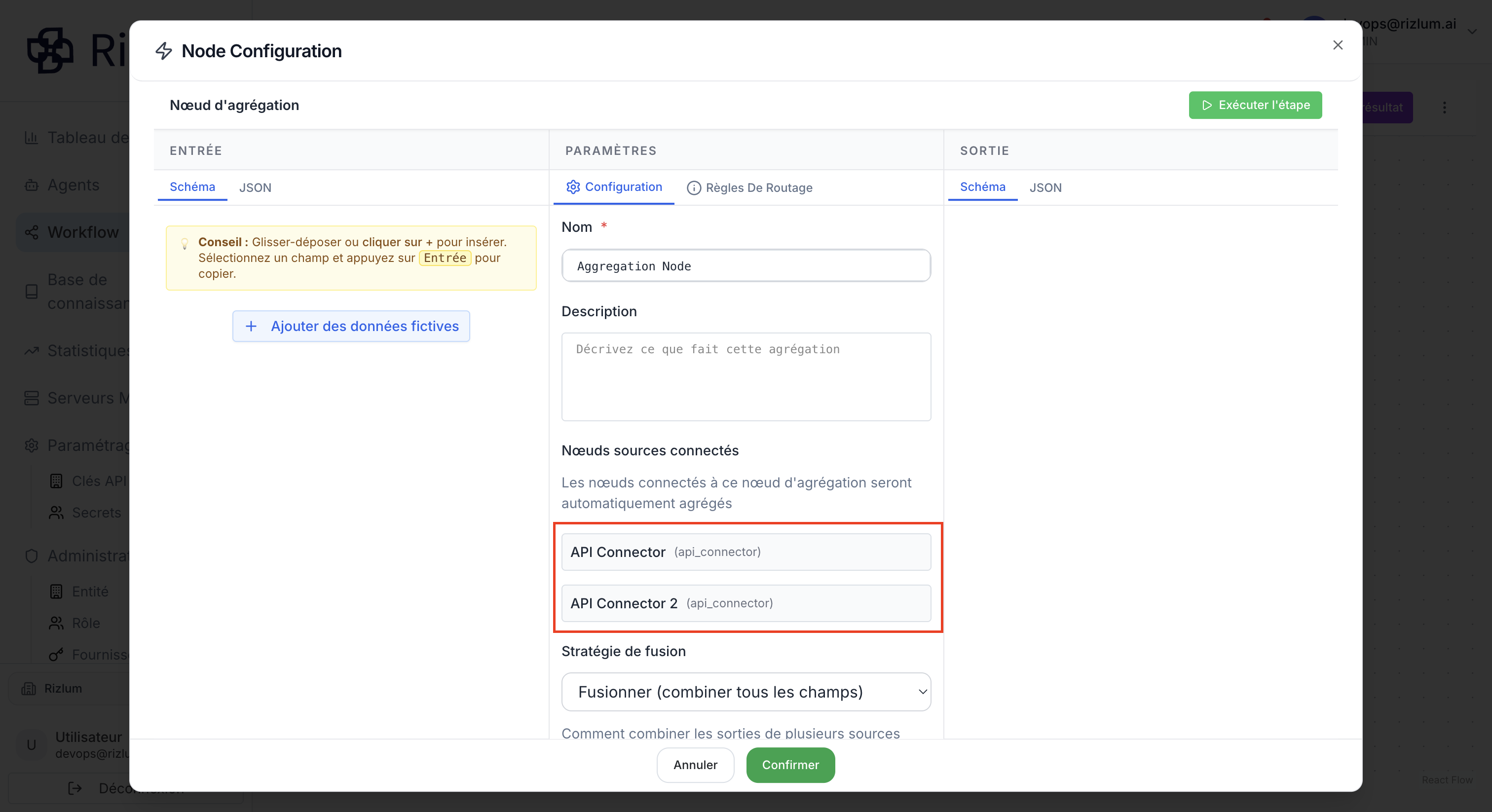The image size is (1492, 812).
Task: Confirm the node configuration
Action: (x=790, y=765)
